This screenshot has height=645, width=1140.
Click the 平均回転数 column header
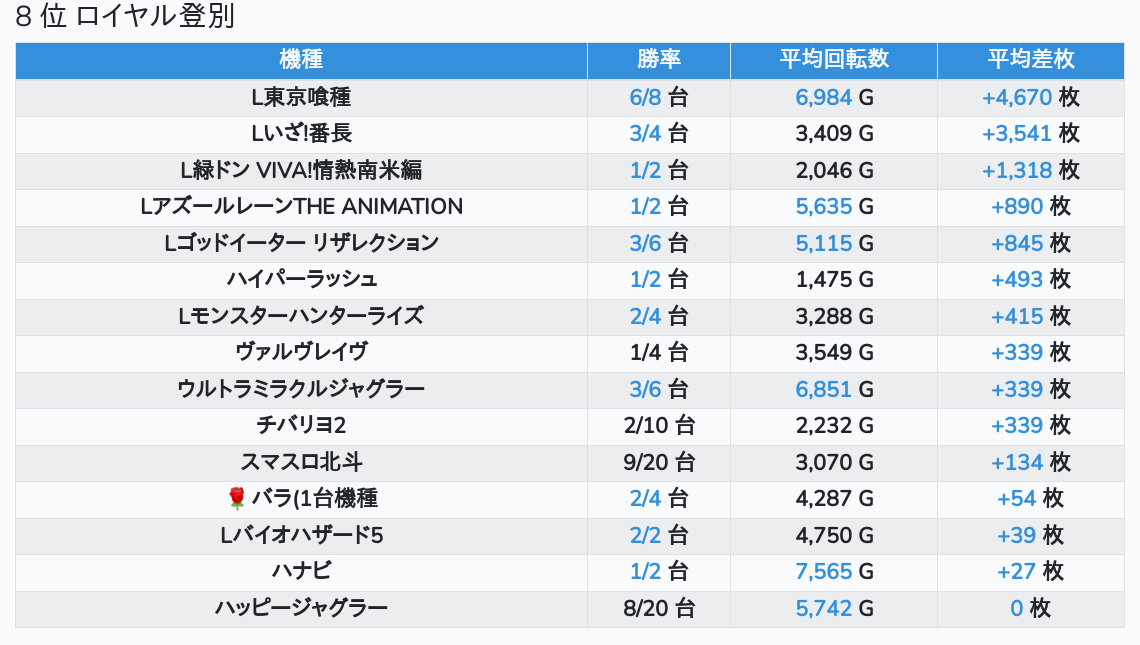pos(833,60)
